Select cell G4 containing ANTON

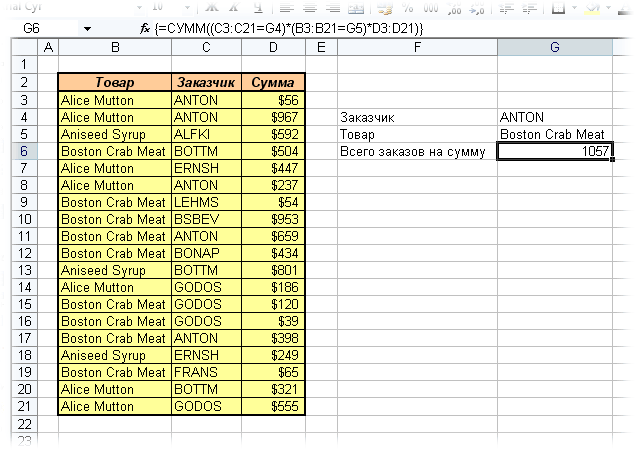point(555,117)
